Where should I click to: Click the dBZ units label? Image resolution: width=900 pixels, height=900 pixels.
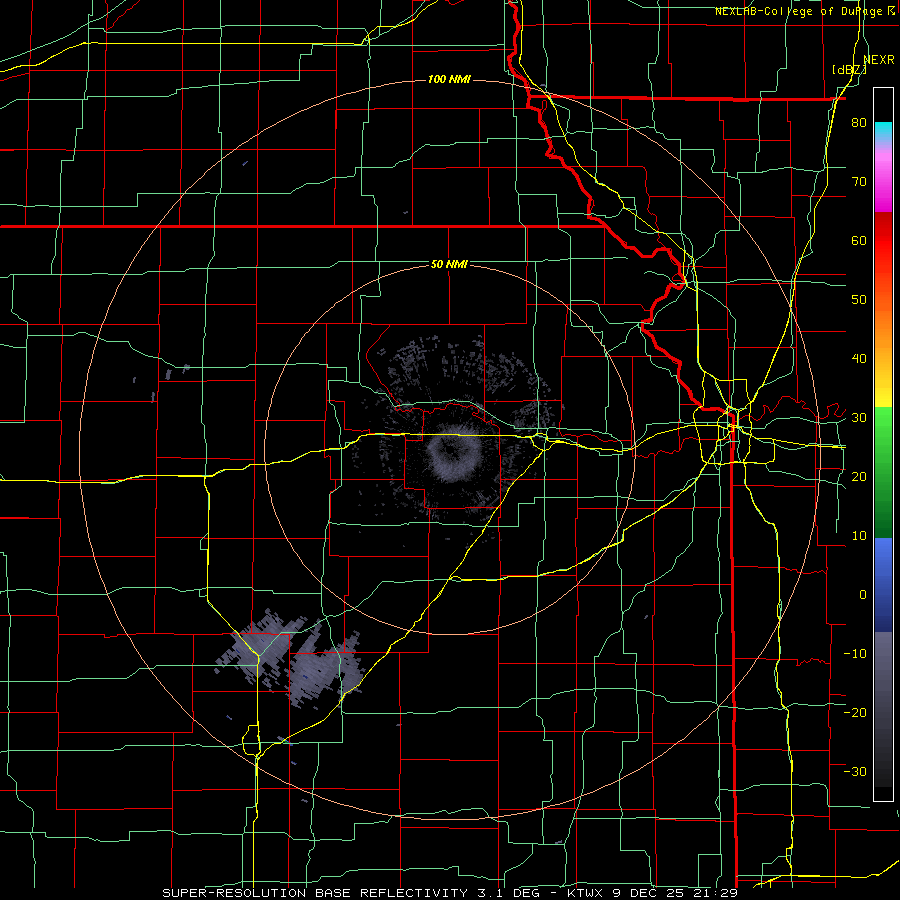pos(849,70)
